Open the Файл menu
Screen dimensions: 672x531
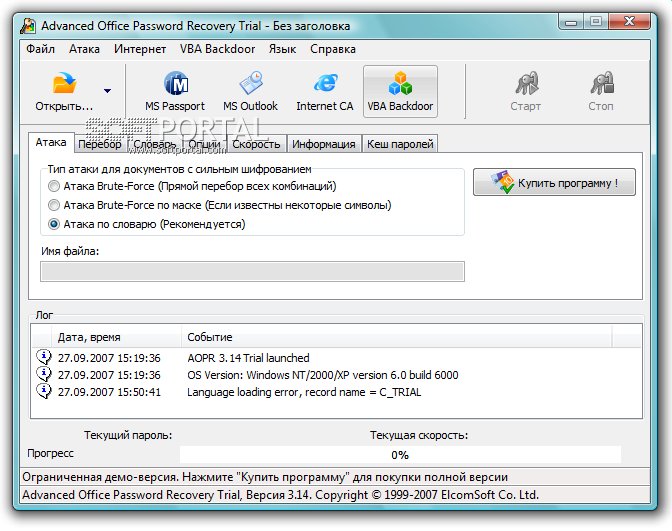click(x=40, y=49)
